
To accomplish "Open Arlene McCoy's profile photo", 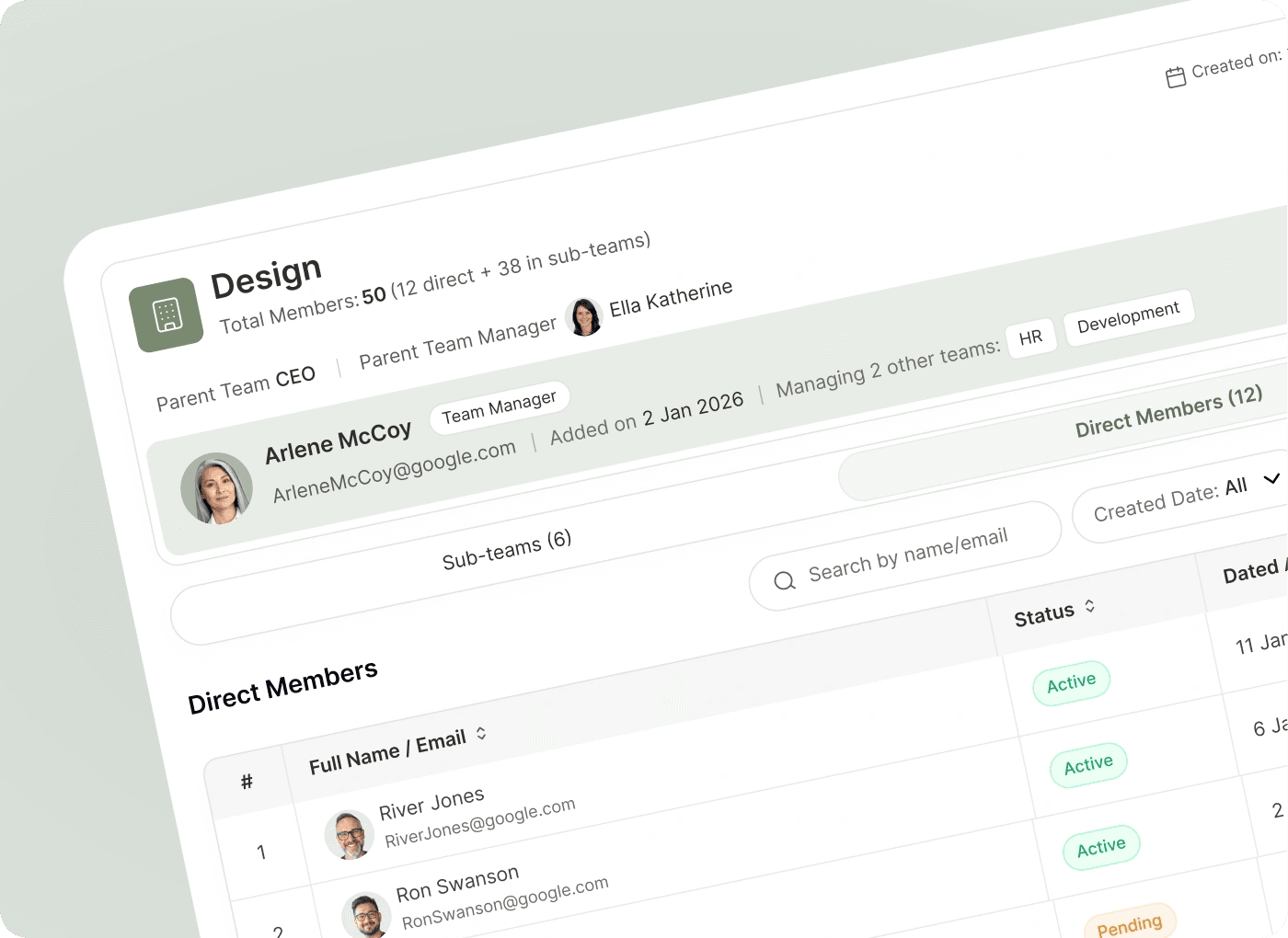I will (217, 488).
